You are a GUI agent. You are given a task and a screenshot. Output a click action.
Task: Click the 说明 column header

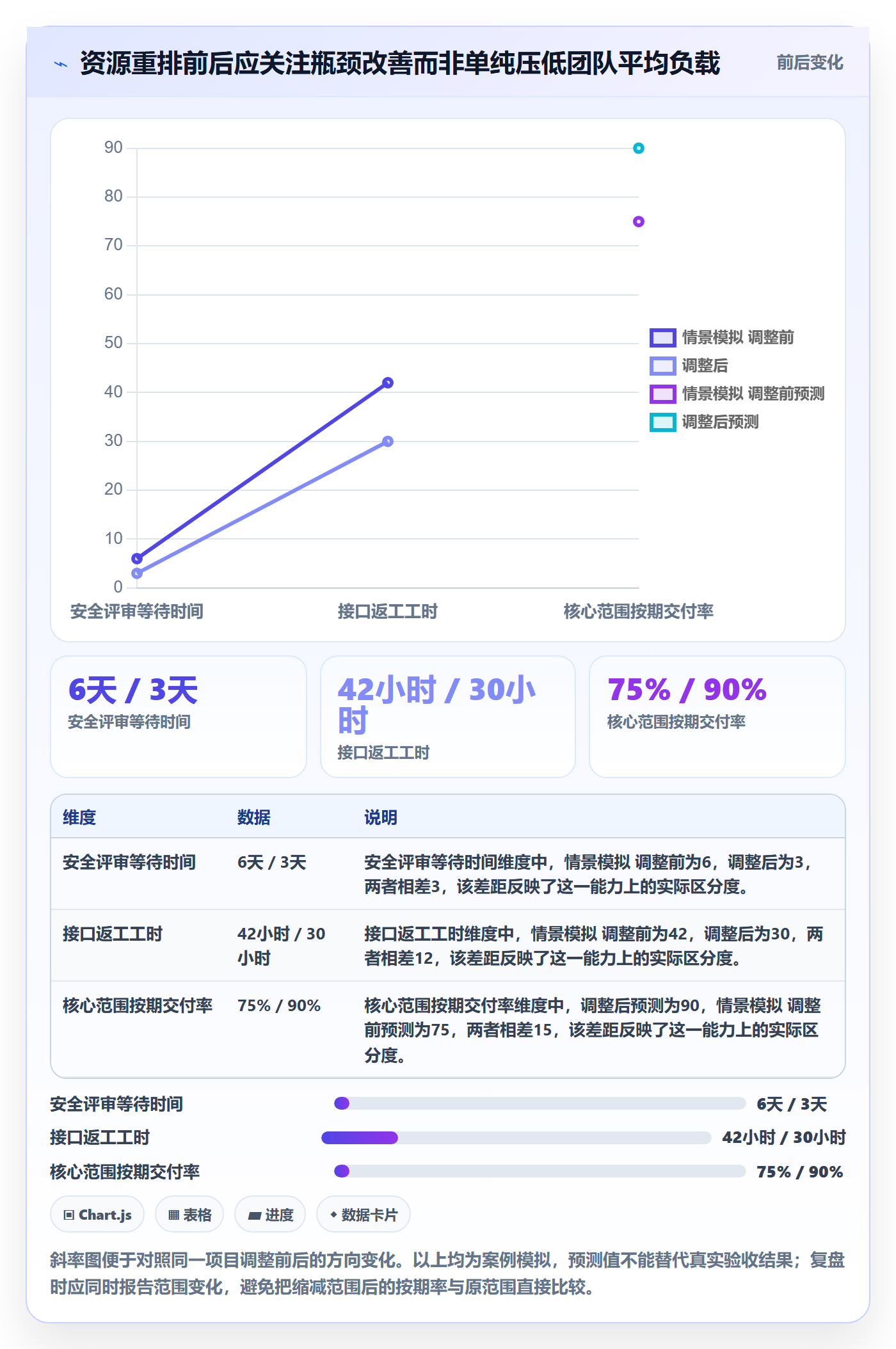(381, 817)
